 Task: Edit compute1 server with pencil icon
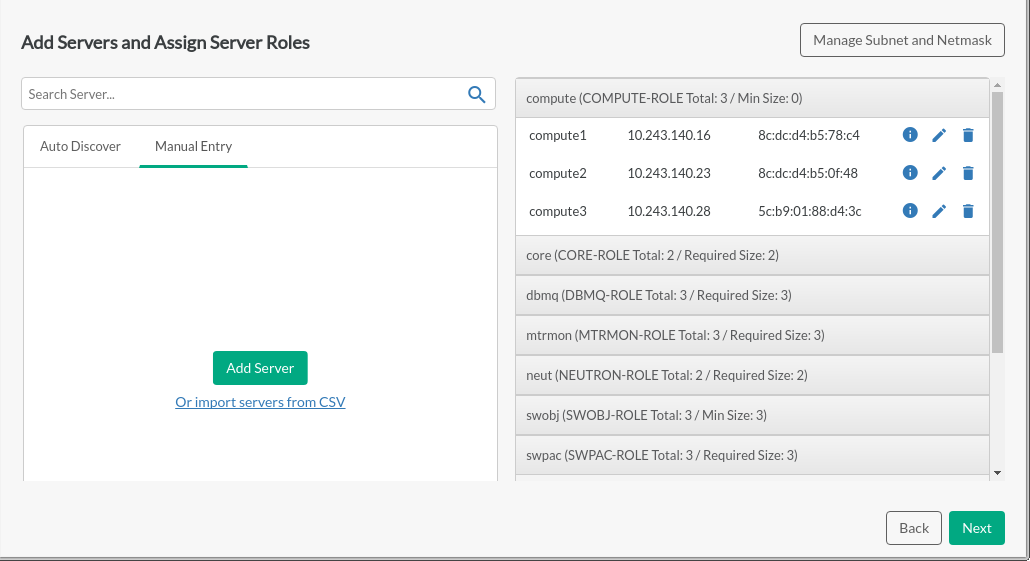tap(939, 135)
